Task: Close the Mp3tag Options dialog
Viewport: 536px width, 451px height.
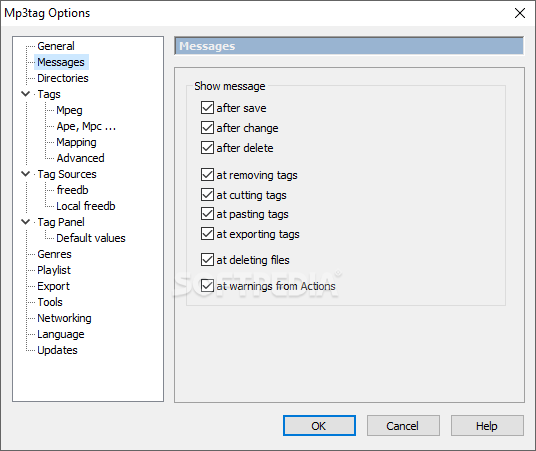Action: tap(520, 13)
